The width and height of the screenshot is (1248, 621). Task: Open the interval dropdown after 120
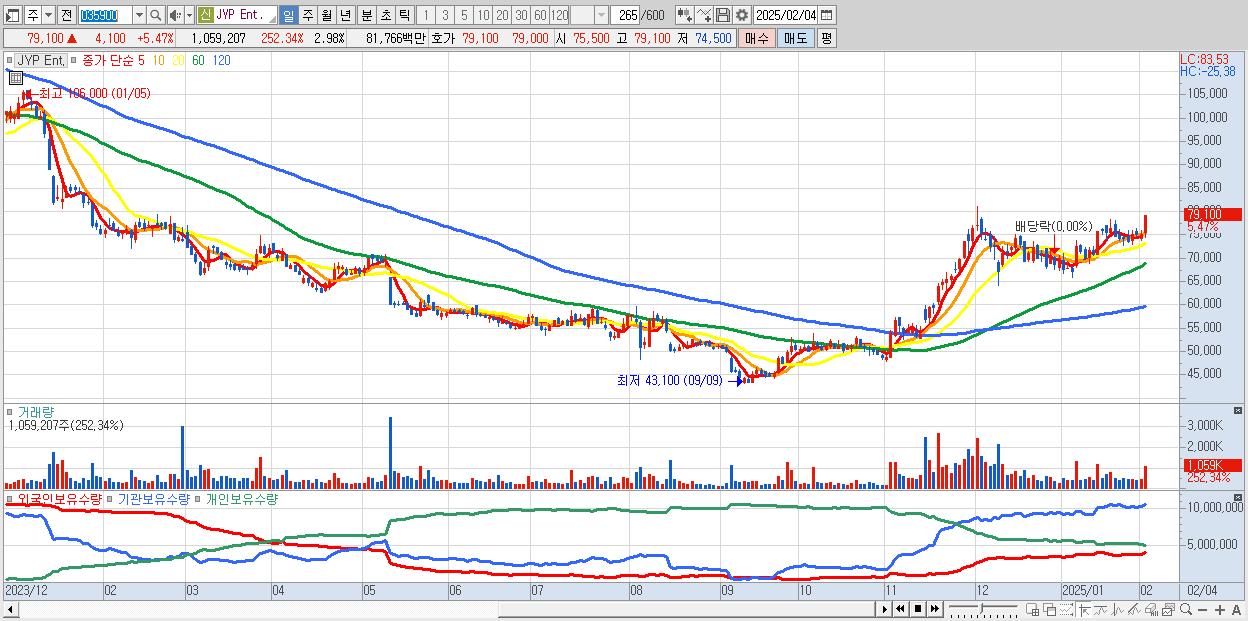(601, 15)
